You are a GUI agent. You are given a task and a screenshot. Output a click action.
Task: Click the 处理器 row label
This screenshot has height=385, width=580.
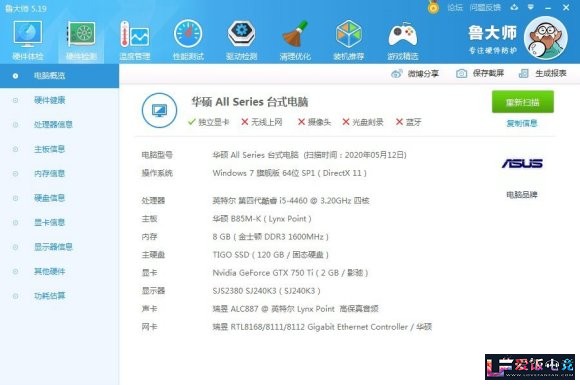point(153,200)
